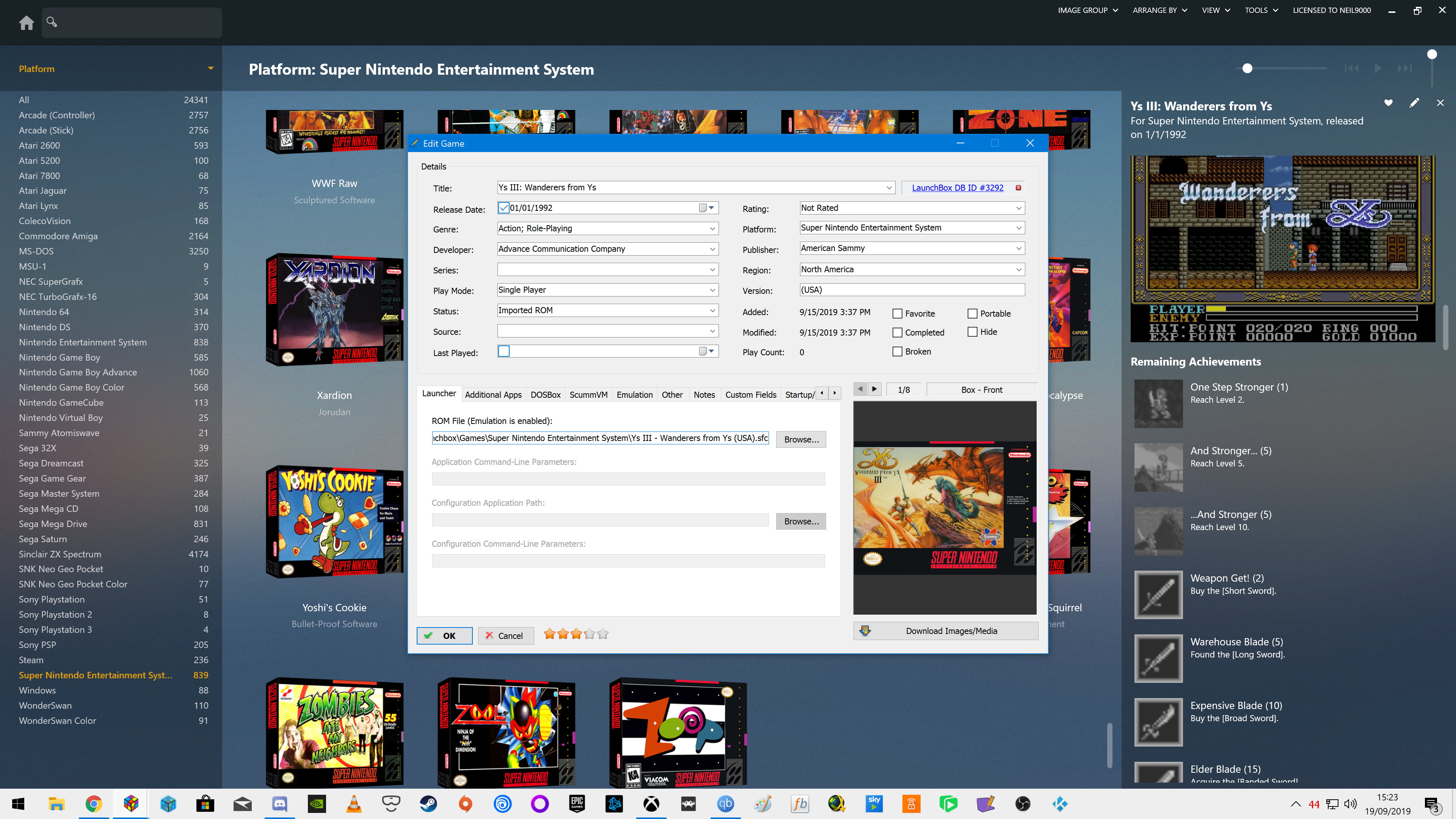This screenshot has width=1456, height=819.
Task: Open sidebar Platform filter dropdown
Action: (210, 68)
